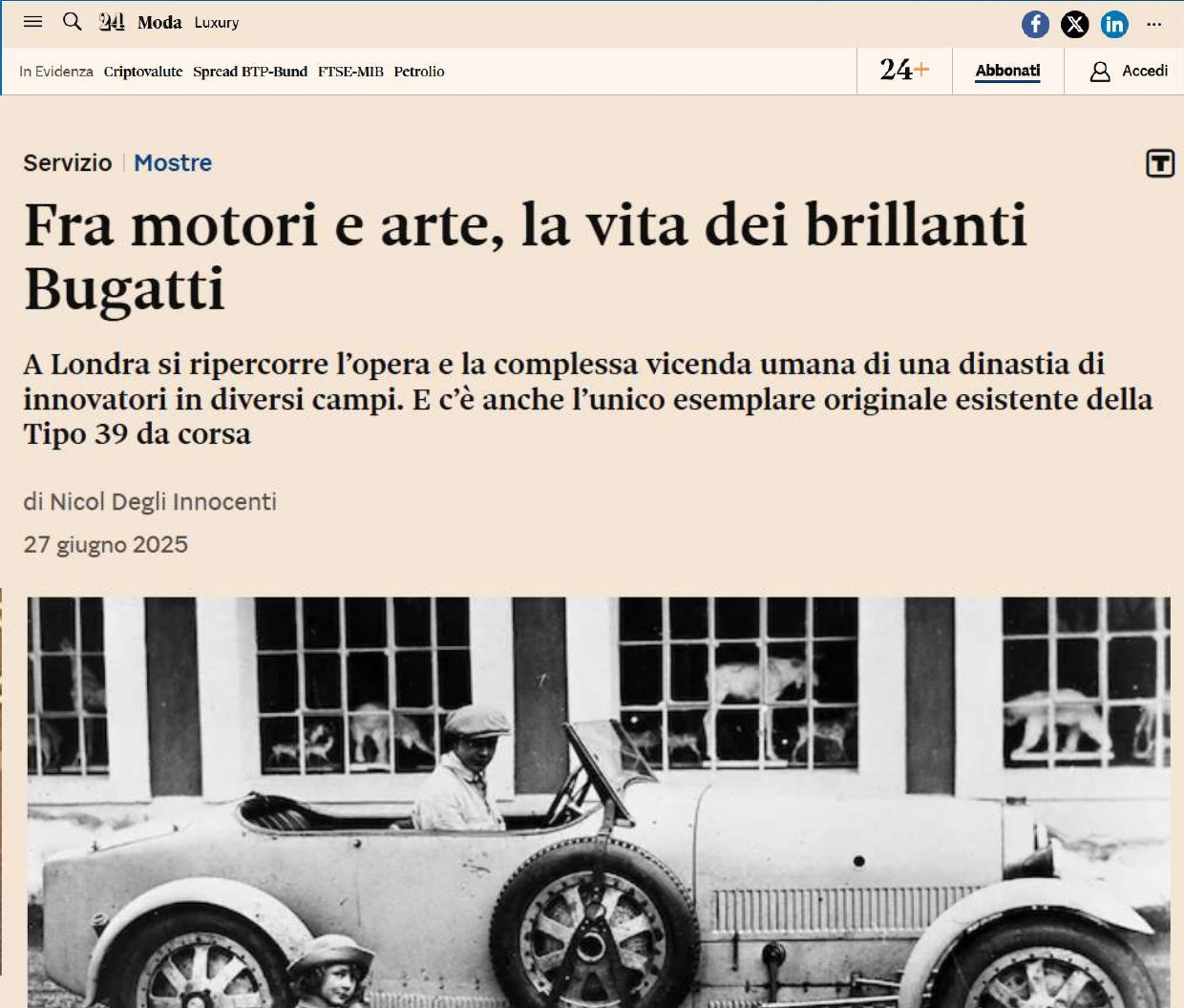This screenshot has width=1184, height=1008.
Task: Open Petrolio topic link
Action: click(x=419, y=72)
